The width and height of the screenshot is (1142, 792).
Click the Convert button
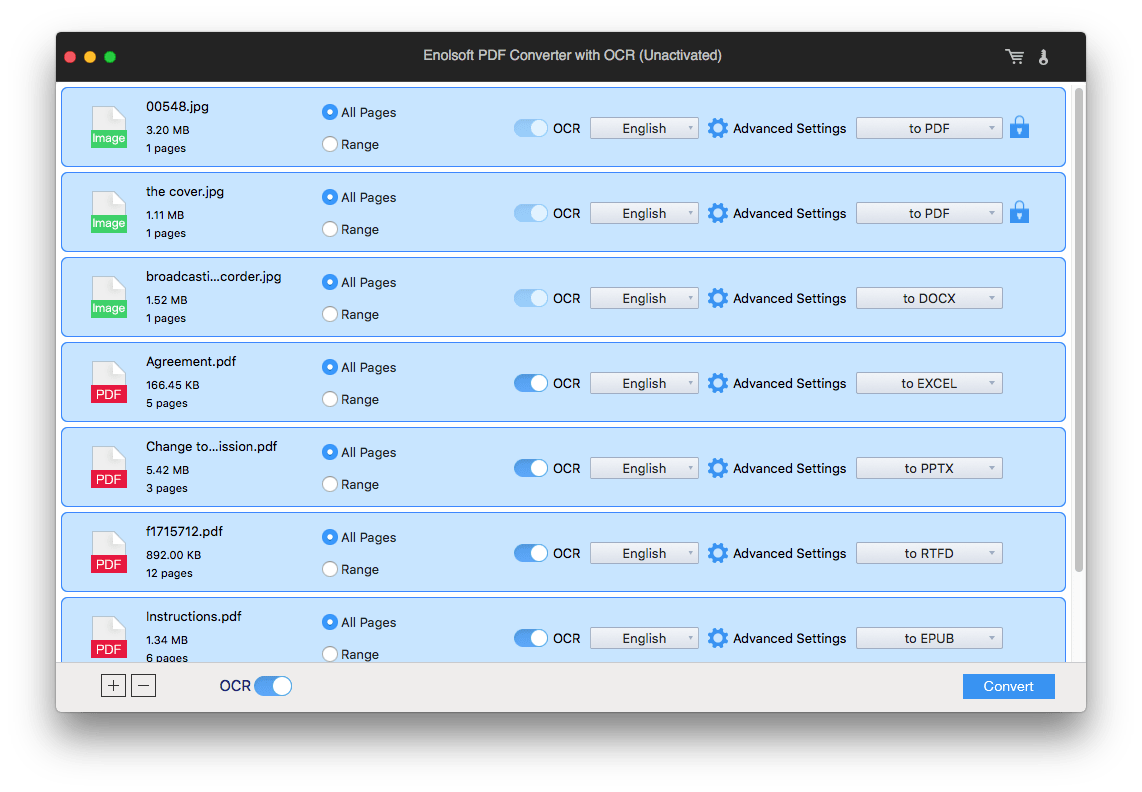pyautogui.click(x=1008, y=686)
